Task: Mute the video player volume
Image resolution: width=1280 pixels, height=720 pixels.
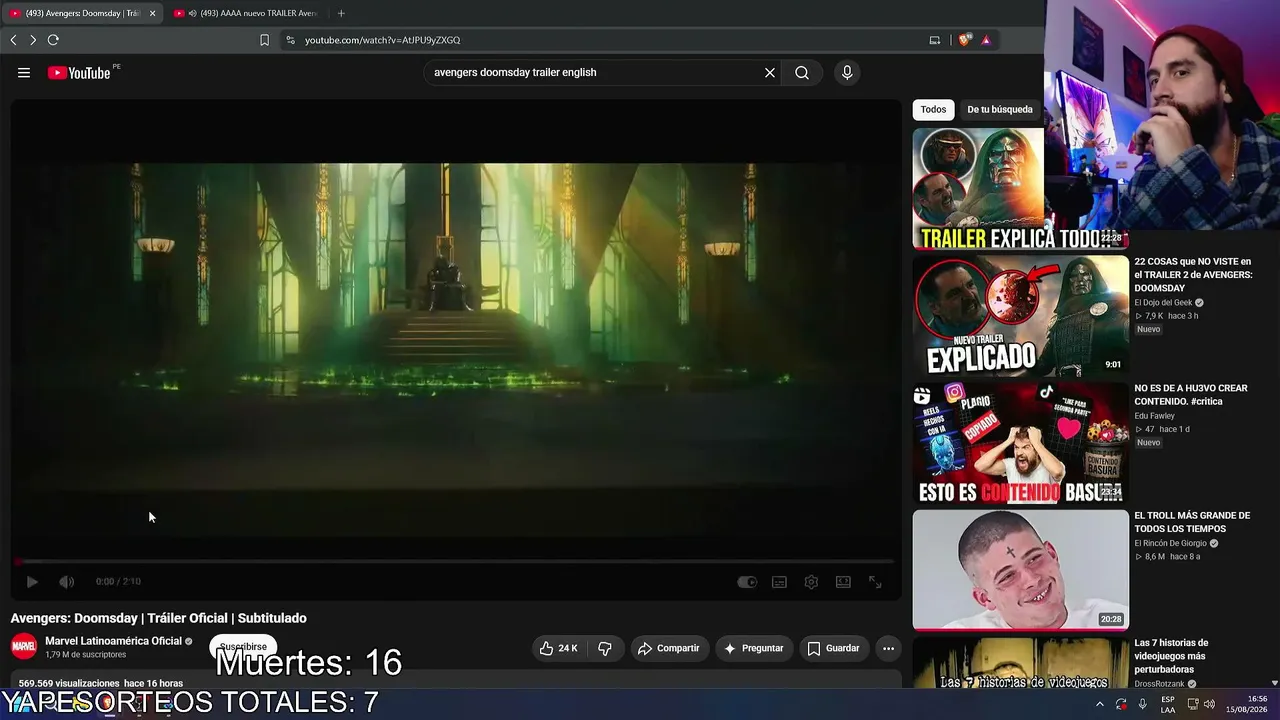Action: (66, 582)
